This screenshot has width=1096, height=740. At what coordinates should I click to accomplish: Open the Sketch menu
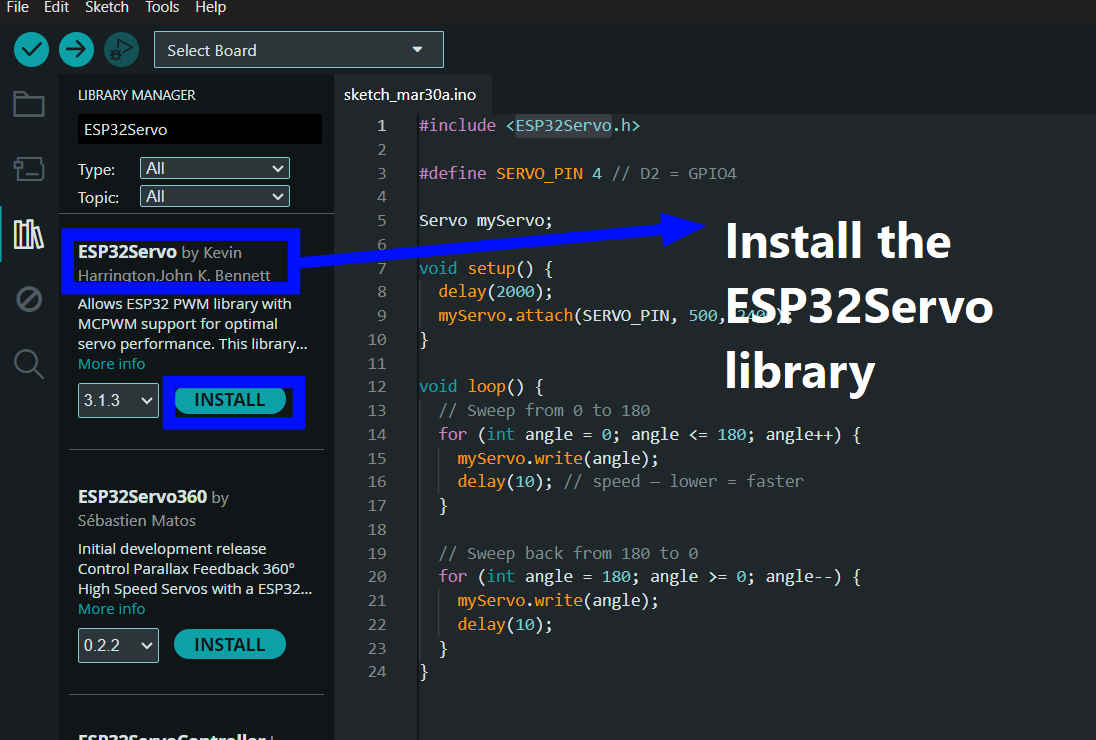[107, 8]
